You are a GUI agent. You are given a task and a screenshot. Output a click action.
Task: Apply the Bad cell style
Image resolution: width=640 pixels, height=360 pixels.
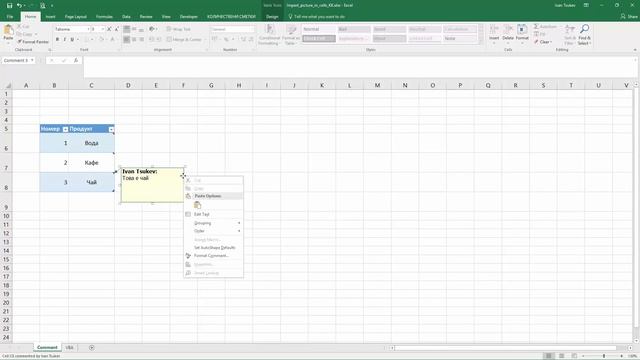pyautogui.click(x=354, y=29)
